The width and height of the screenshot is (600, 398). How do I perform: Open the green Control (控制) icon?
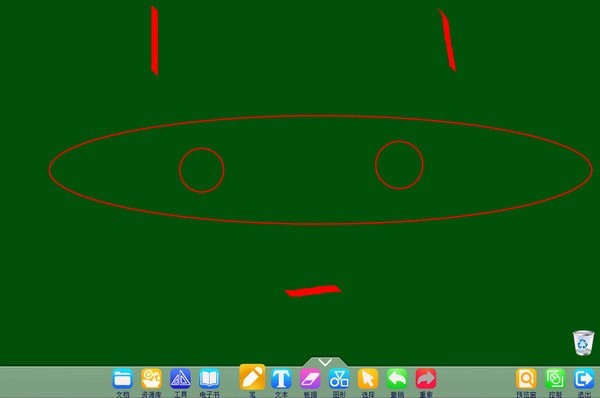555,379
